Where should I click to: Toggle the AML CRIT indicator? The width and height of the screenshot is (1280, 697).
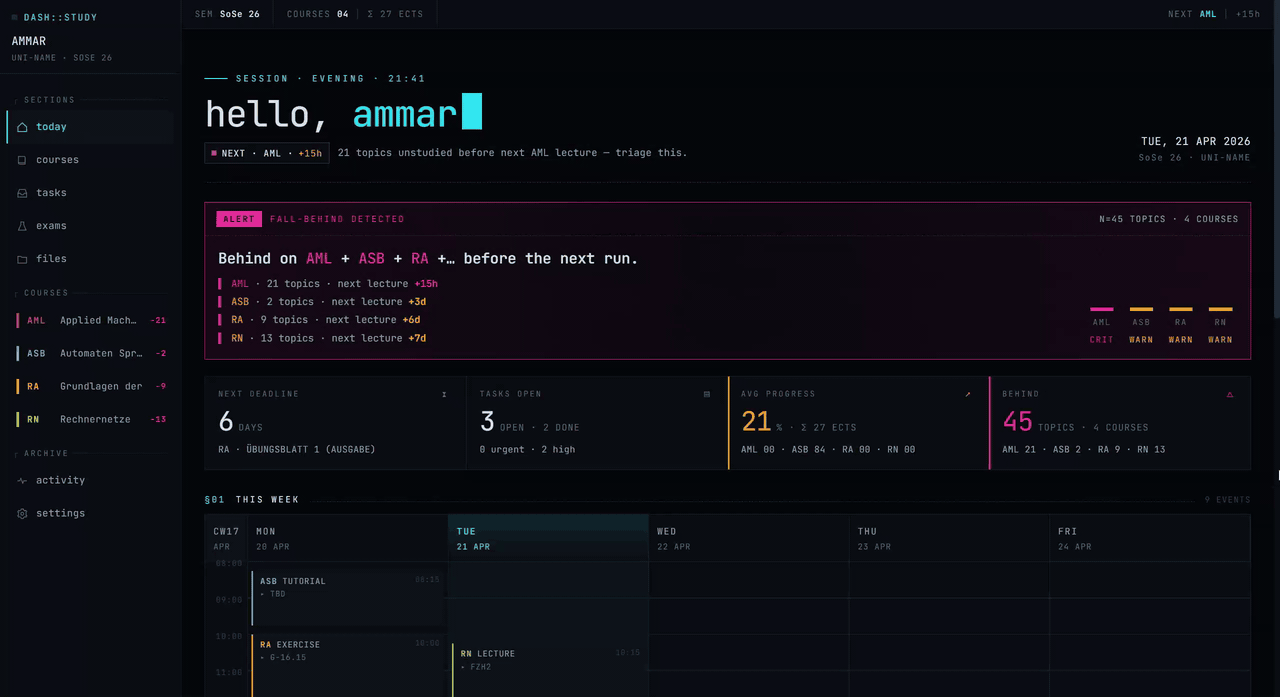(1101, 323)
